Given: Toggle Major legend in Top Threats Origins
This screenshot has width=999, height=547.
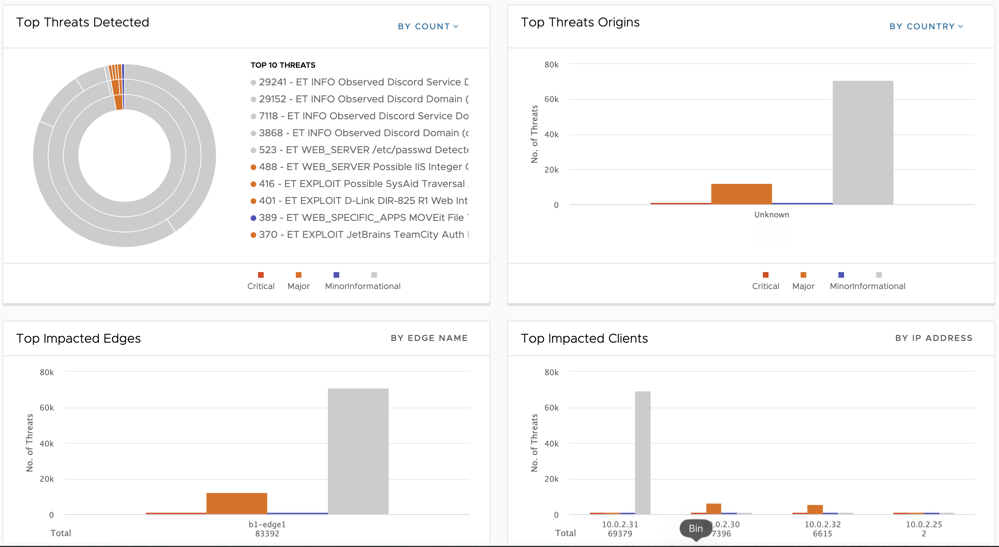Looking at the screenshot, I should (803, 281).
